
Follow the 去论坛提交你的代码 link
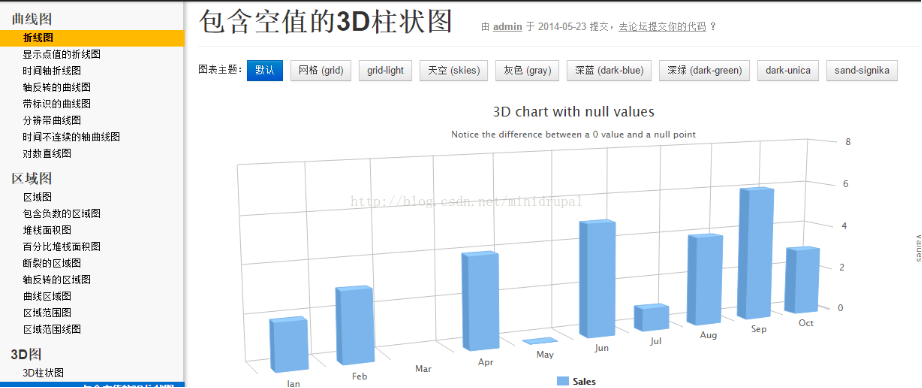coord(662,27)
